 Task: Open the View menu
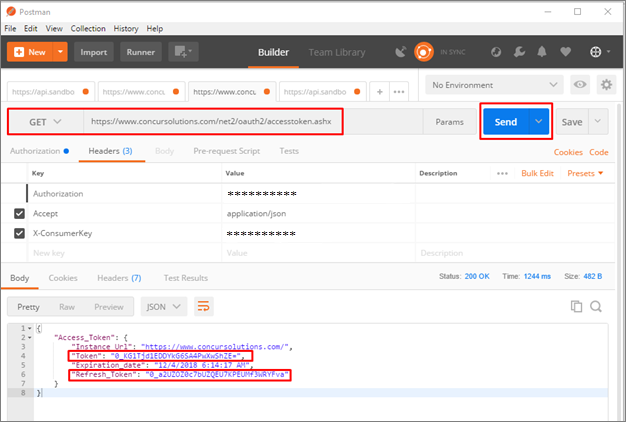click(54, 28)
